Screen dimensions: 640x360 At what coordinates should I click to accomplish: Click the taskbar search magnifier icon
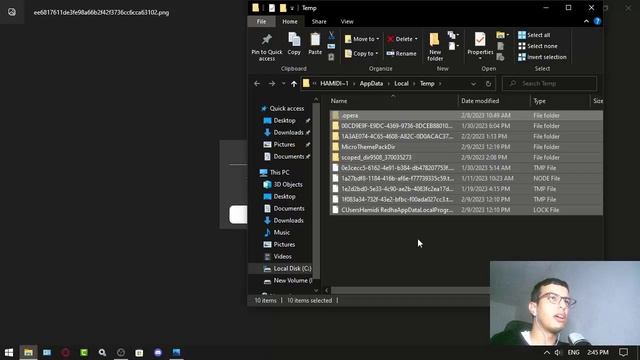102,352
